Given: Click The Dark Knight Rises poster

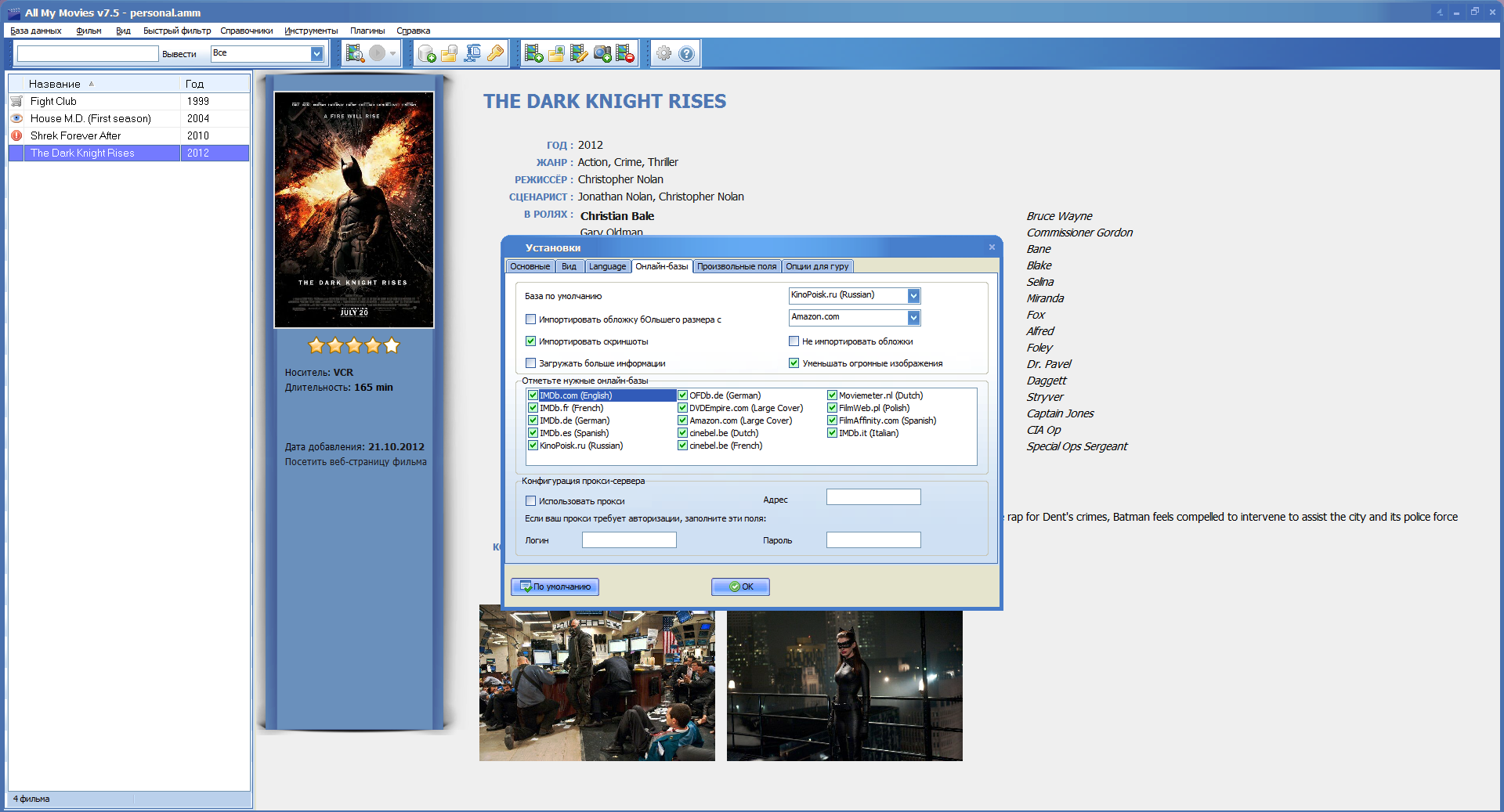Looking at the screenshot, I should (x=354, y=210).
